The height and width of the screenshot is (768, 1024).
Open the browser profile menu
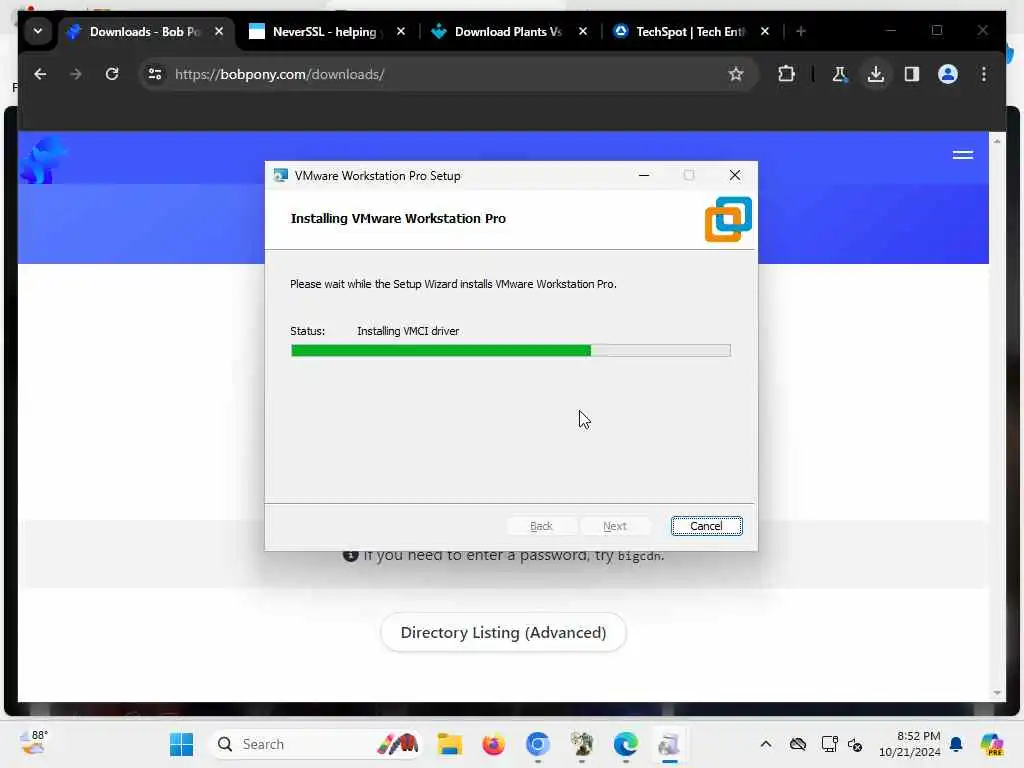tap(948, 74)
